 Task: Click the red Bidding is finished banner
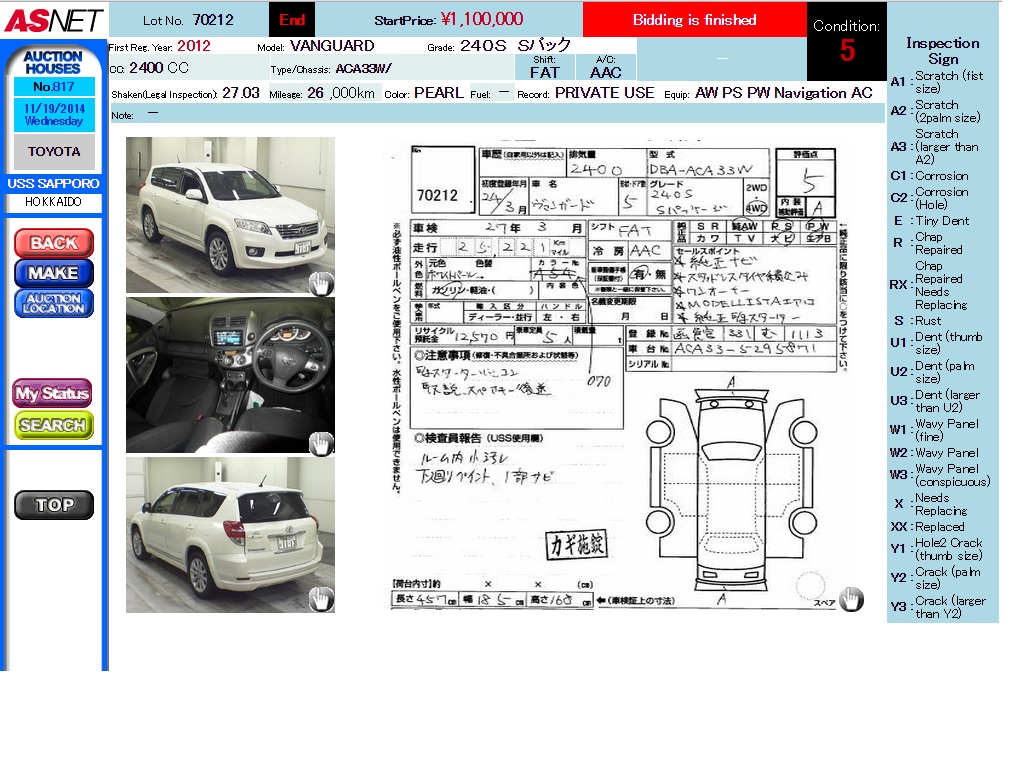coord(694,20)
